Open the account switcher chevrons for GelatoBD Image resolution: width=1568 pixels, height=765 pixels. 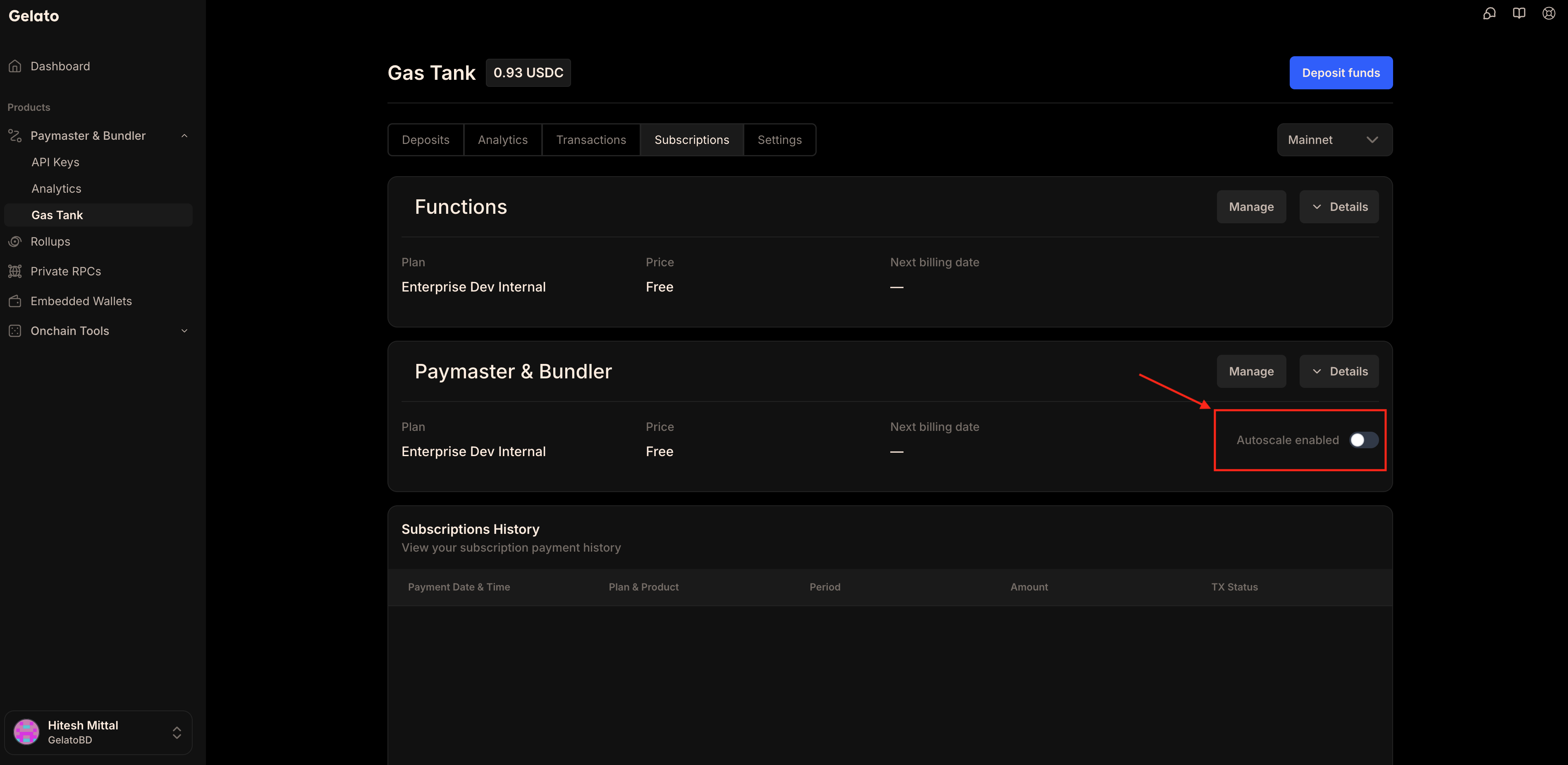[177, 732]
